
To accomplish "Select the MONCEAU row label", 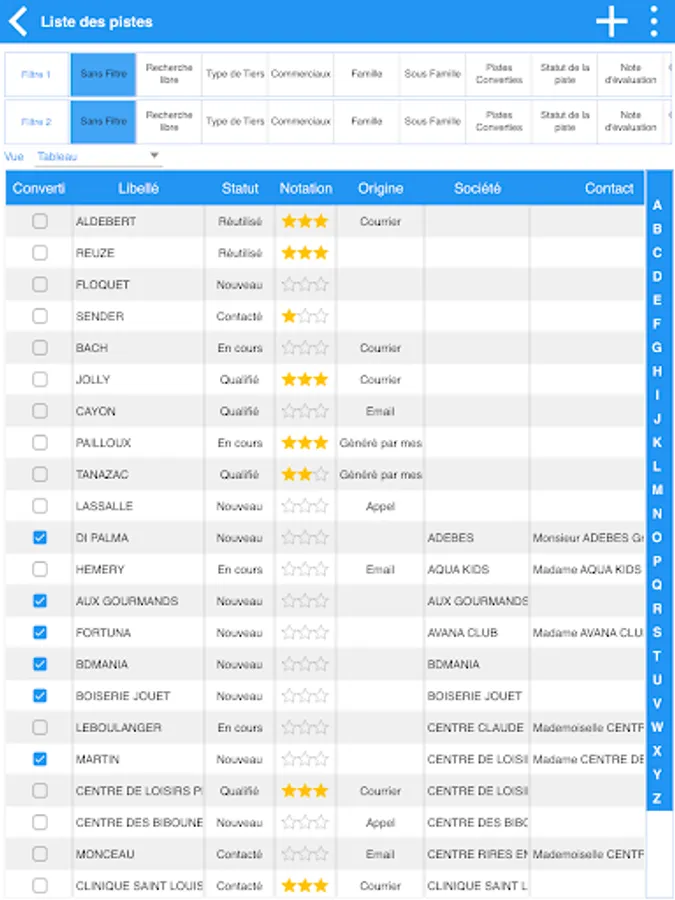I will tap(105, 854).
